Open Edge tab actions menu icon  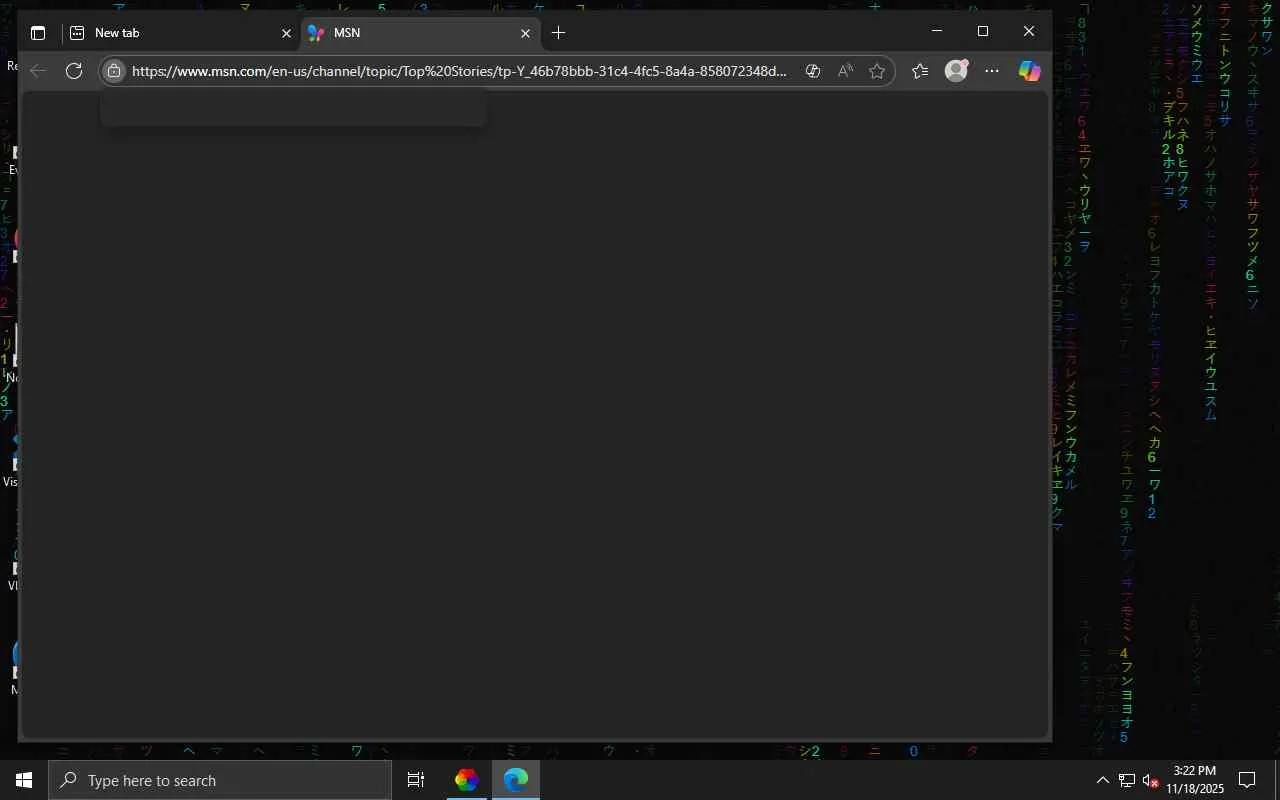point(38,33)
